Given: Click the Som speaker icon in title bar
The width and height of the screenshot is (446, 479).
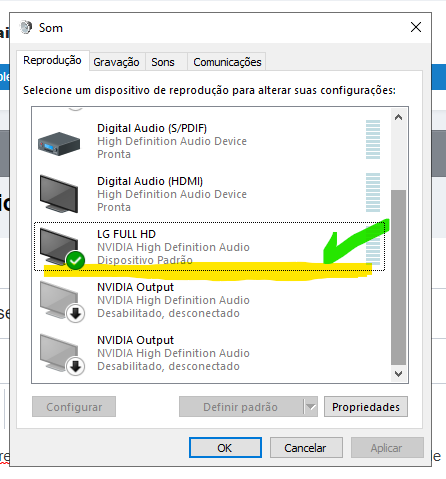Looking at the screenshot, I should point(26,27).
